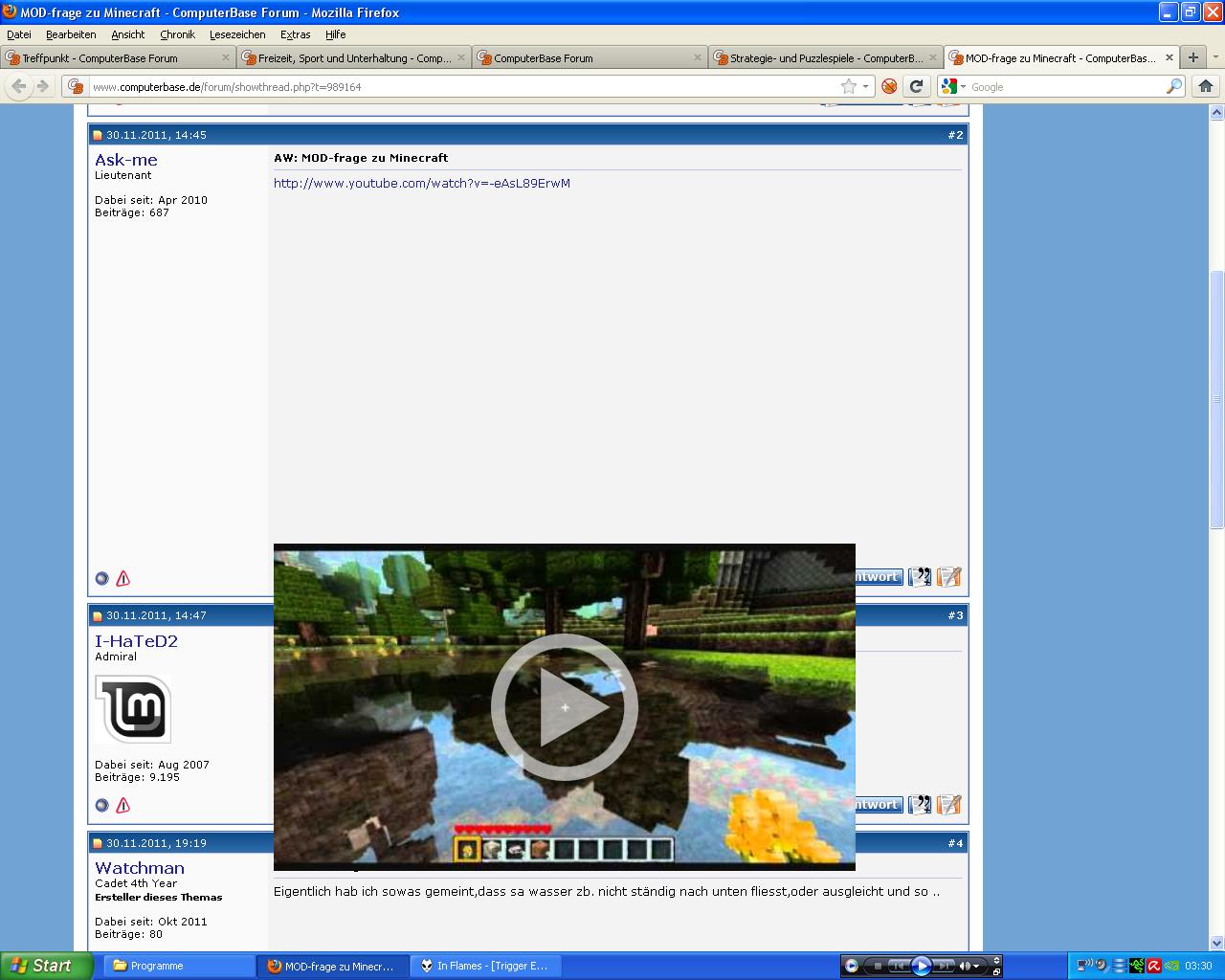Click post status icon next to 30.11.2011, 19:19
This screenshot has height=980, width=1225.
coord(98,843)
